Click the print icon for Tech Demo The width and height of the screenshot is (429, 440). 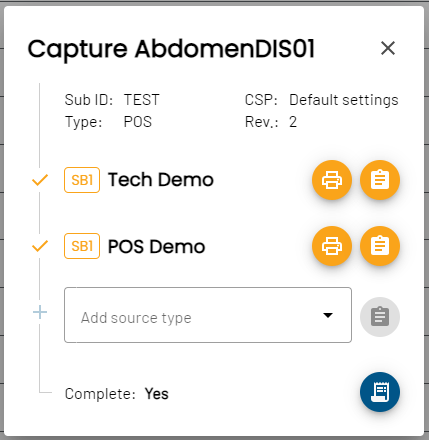pos(332,180)
